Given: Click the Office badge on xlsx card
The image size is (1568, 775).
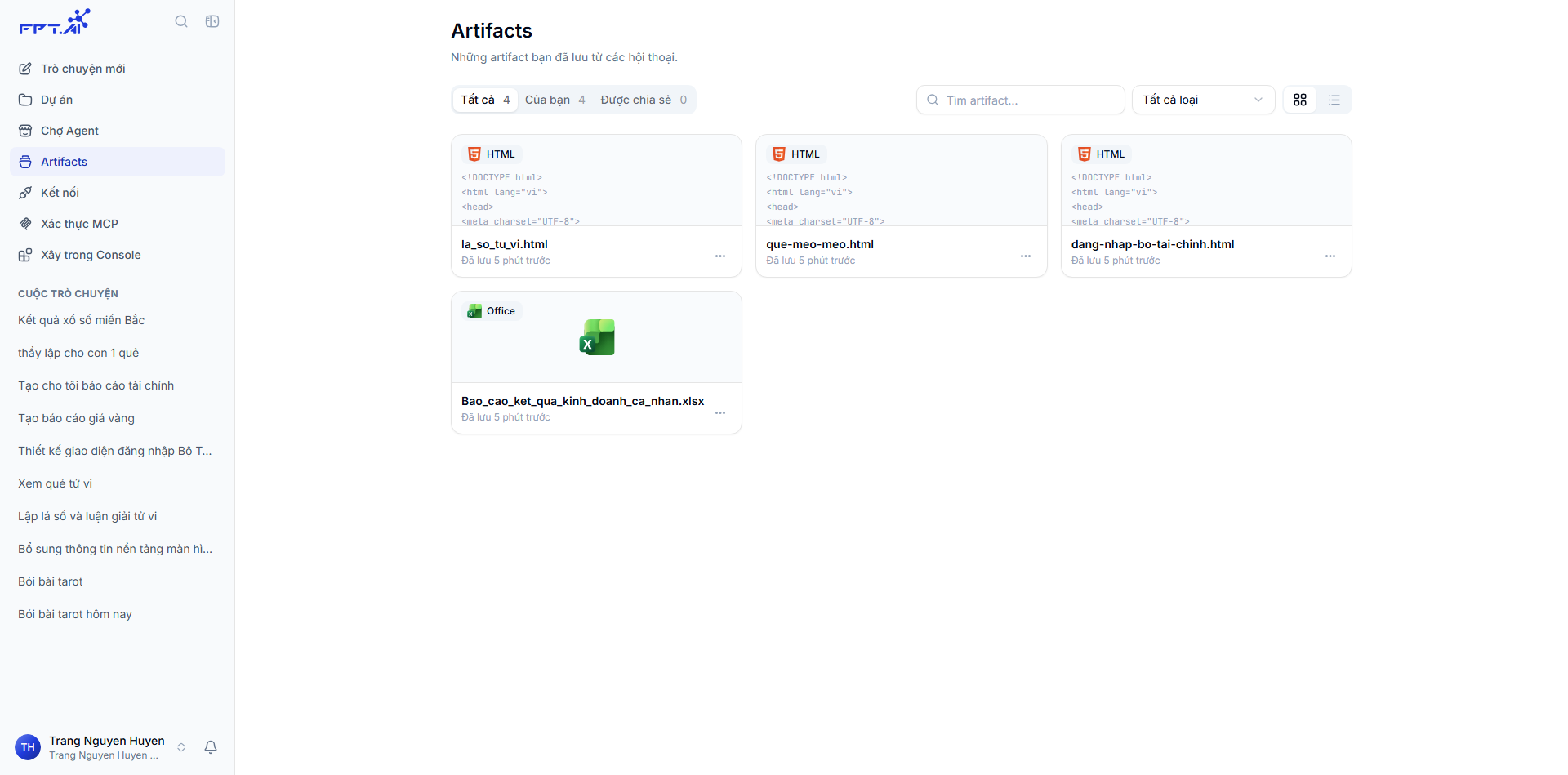Looking at the screenshot, I should pyautogui.click(x=492, y=311).
